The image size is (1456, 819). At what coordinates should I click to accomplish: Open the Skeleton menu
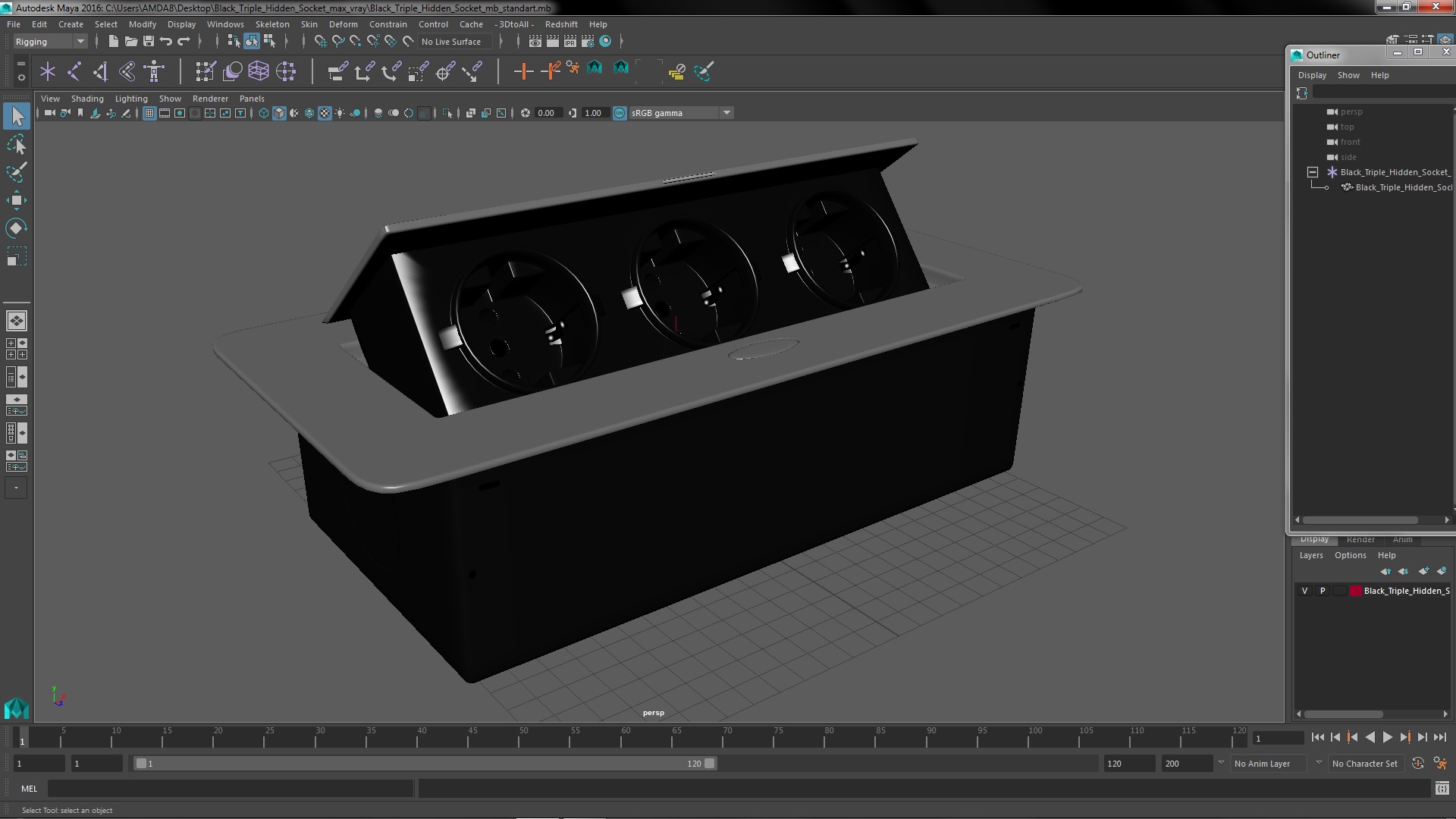(x=271, y=24)
